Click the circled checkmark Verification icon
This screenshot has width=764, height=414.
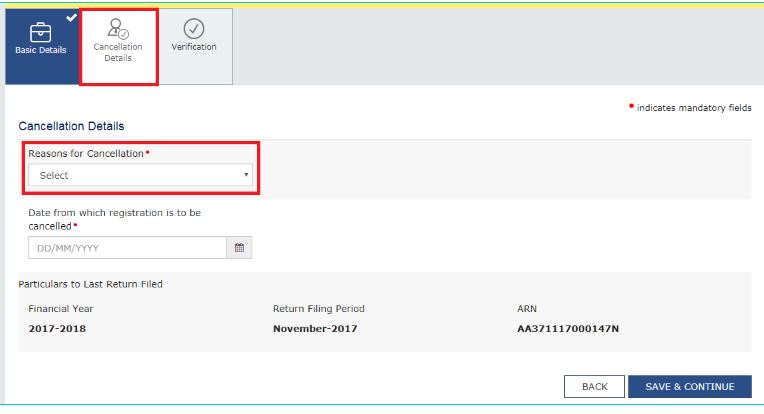(x=194, y=29)
